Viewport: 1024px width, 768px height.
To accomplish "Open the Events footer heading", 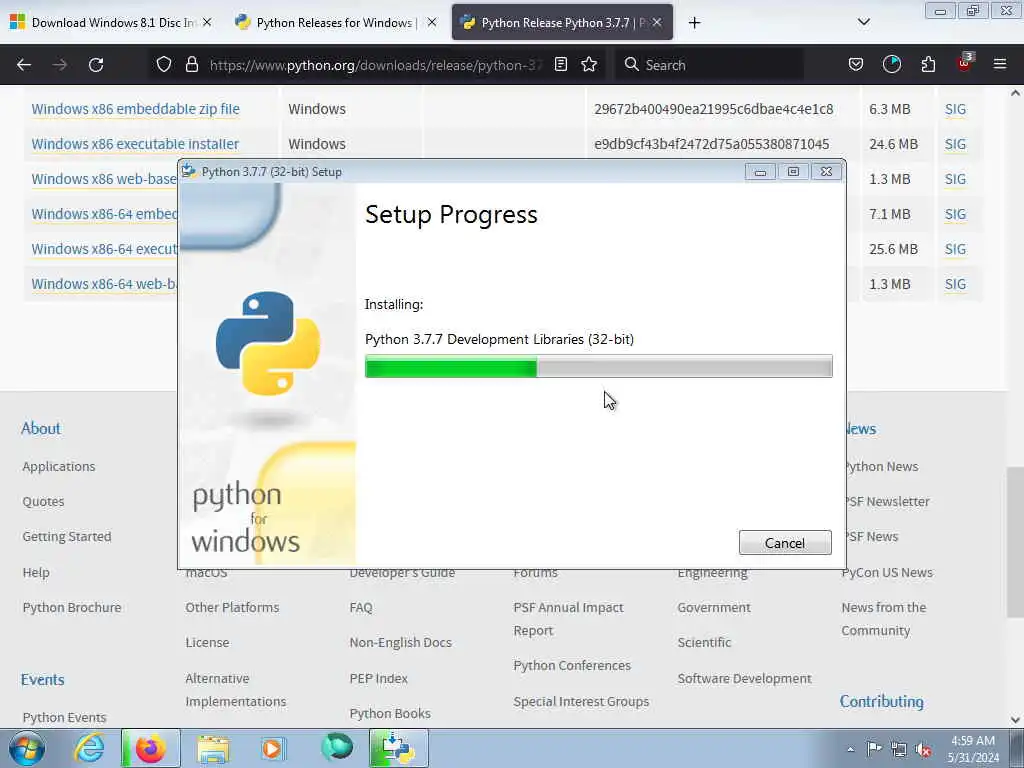I will 42,679.
